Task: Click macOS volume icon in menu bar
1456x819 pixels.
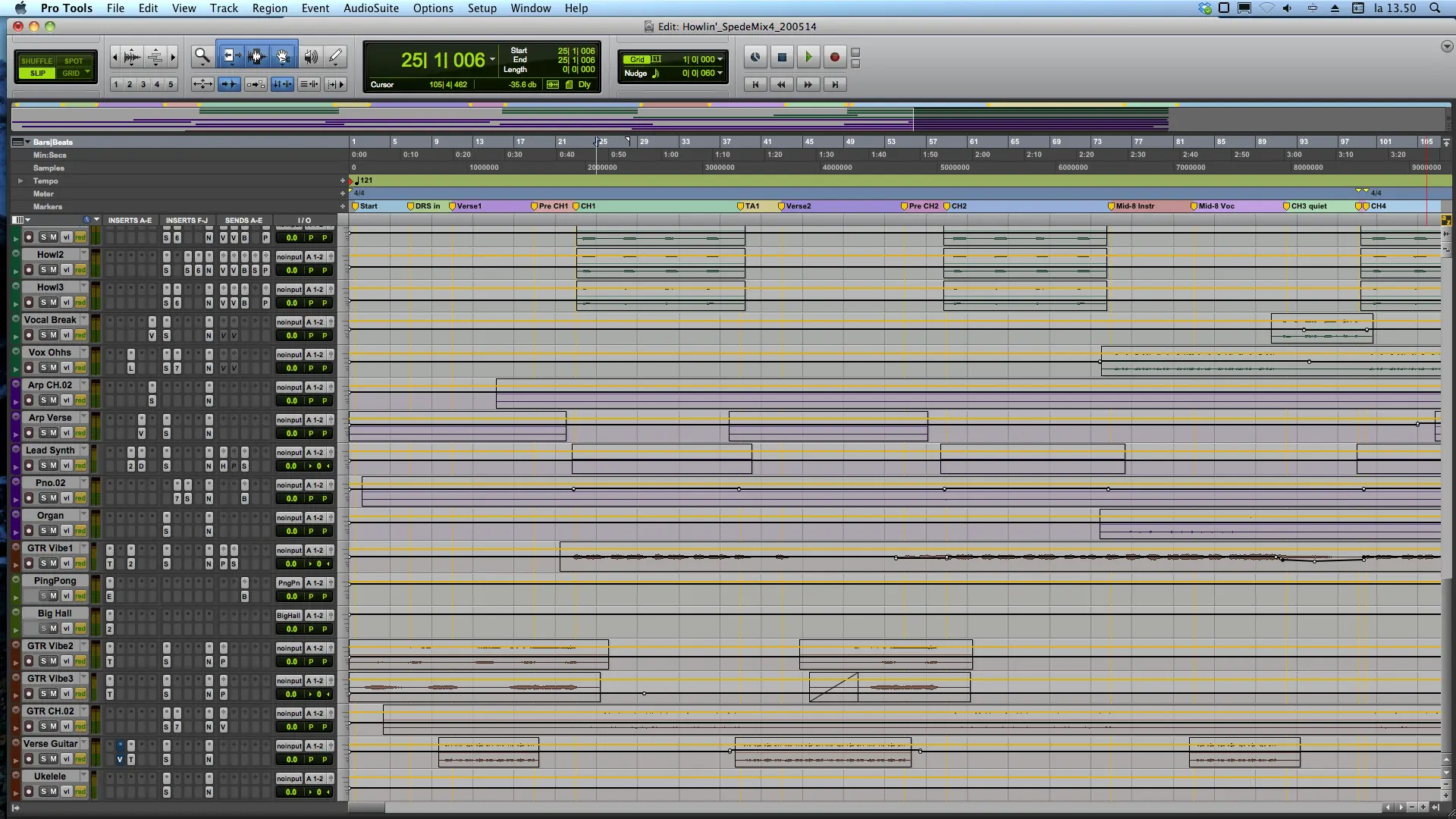Action: (x=1287, y=8)
